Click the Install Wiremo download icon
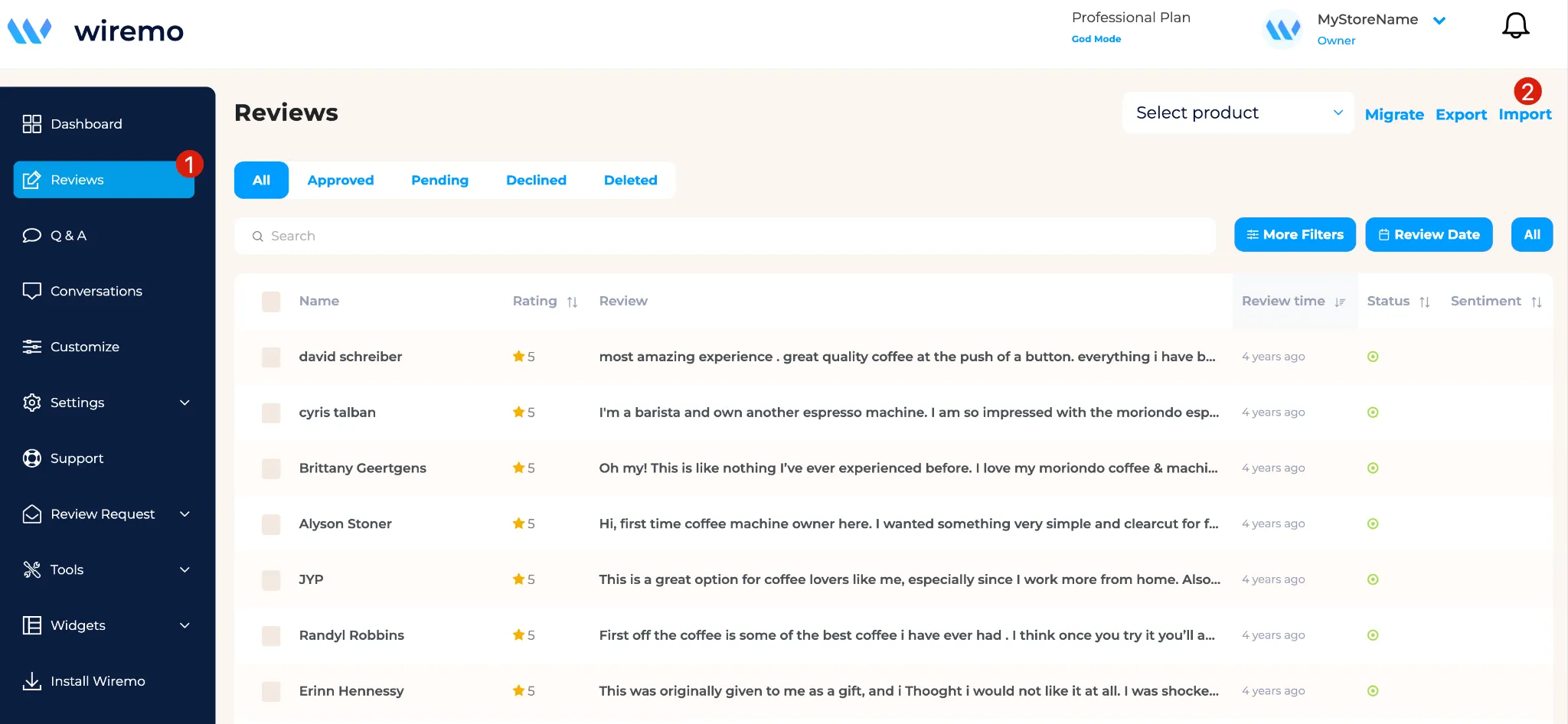The image size is (1568, 724). tap(31, 680)
